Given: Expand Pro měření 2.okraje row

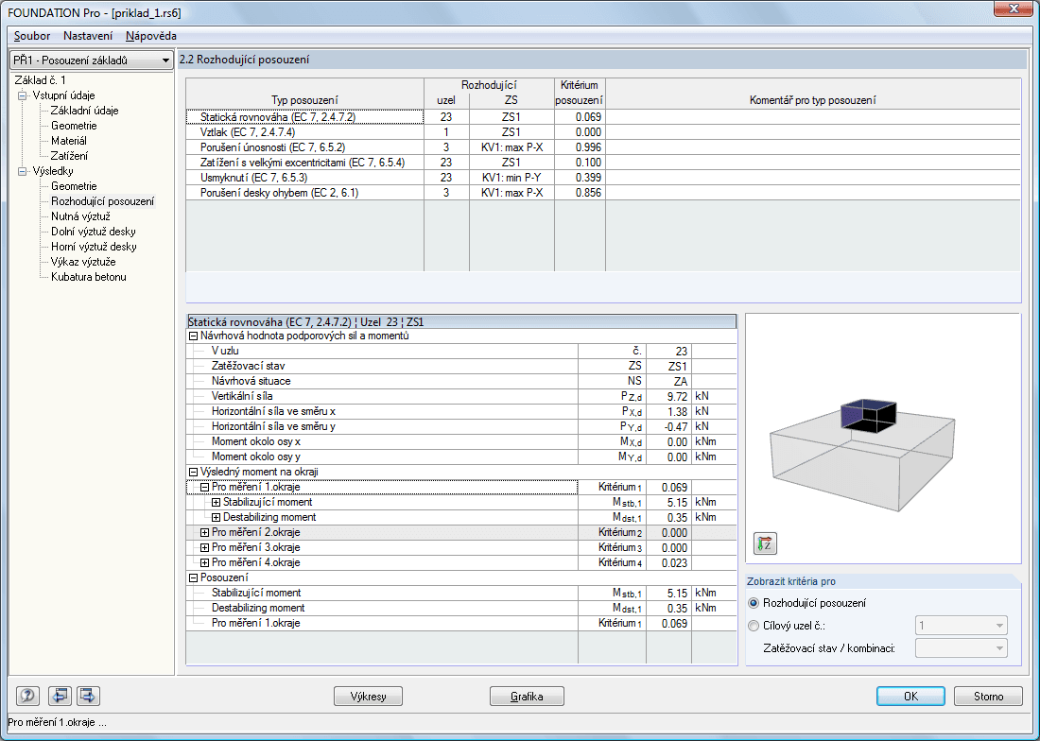Looking at the screenshot, I should tap(205, 533).
